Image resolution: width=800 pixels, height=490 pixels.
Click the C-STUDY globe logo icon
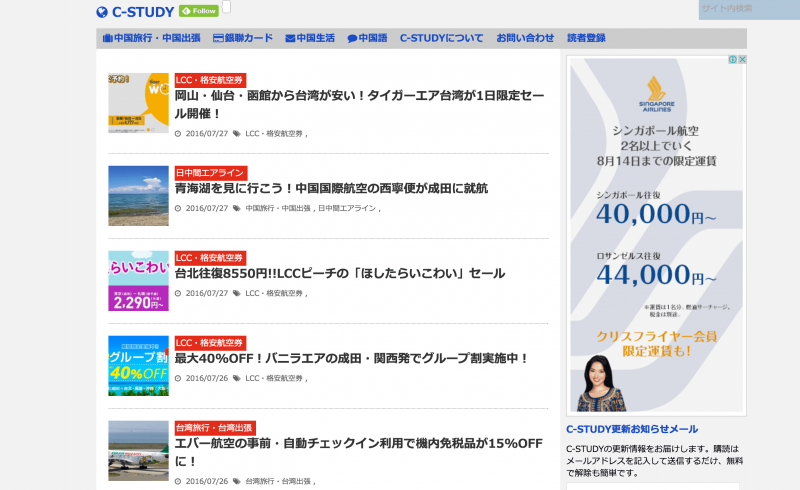click(102, 12)
